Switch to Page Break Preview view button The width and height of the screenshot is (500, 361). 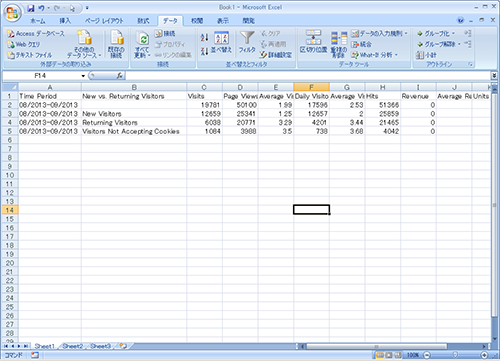[398, 355]
